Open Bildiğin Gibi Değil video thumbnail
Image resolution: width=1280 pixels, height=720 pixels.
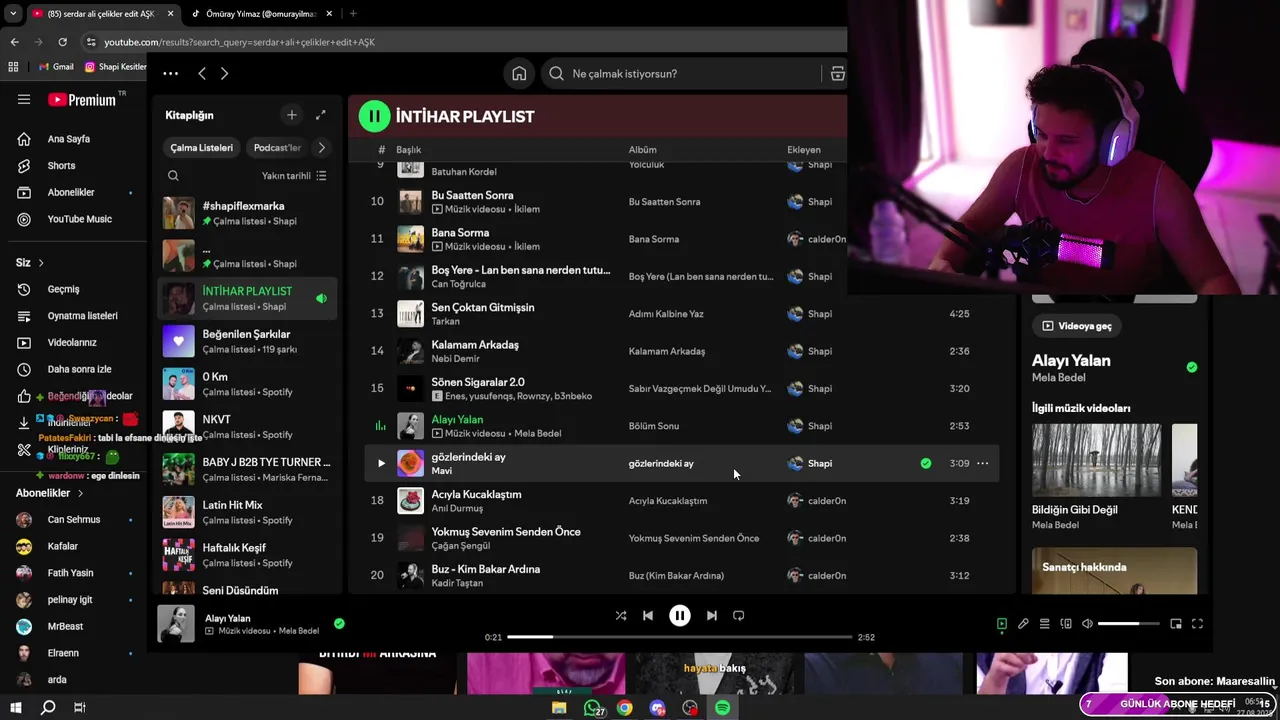[1096, 459]
